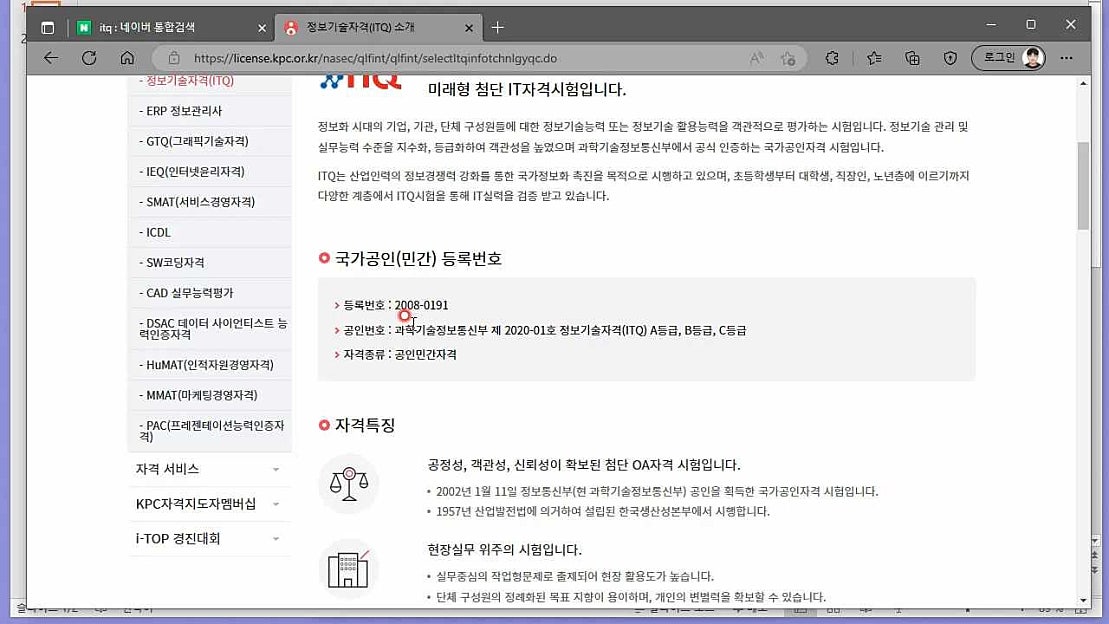
Task: Open the Collections icon in toolbar
Action: tap(912, 58)
